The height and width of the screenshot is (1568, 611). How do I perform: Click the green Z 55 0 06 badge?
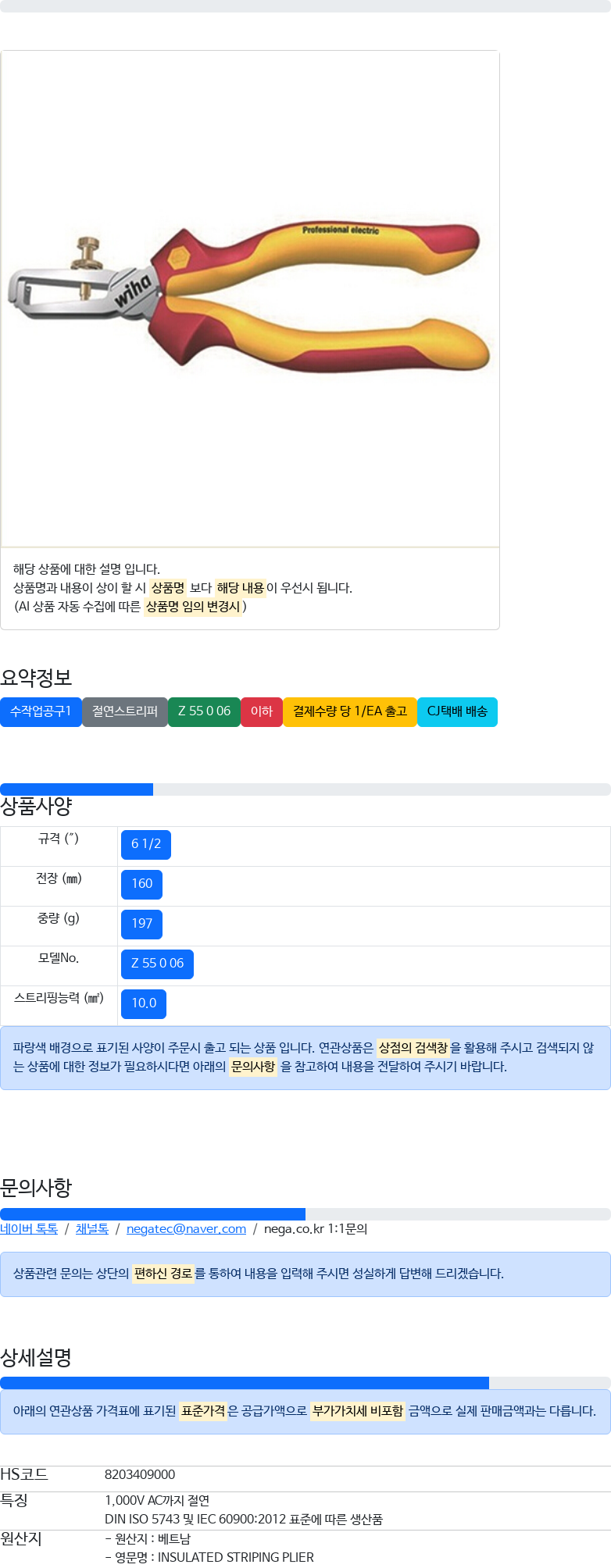click(x=204, y=711)
